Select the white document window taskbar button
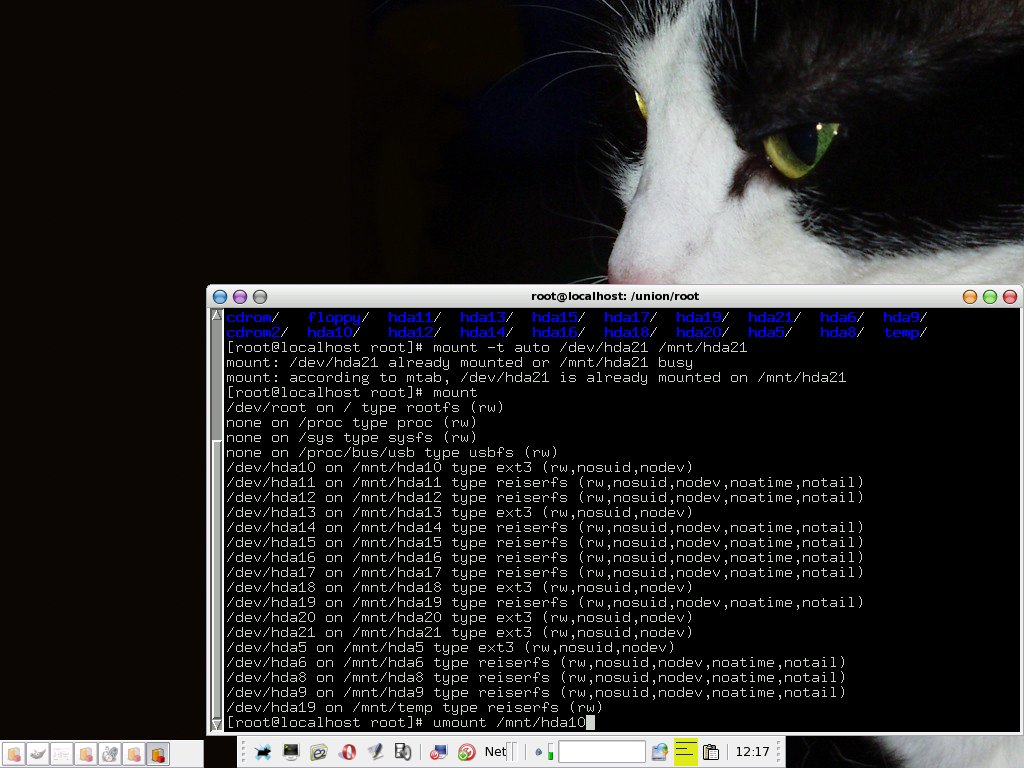Viewport: 1024px width, 768px height. coord(61,754)
